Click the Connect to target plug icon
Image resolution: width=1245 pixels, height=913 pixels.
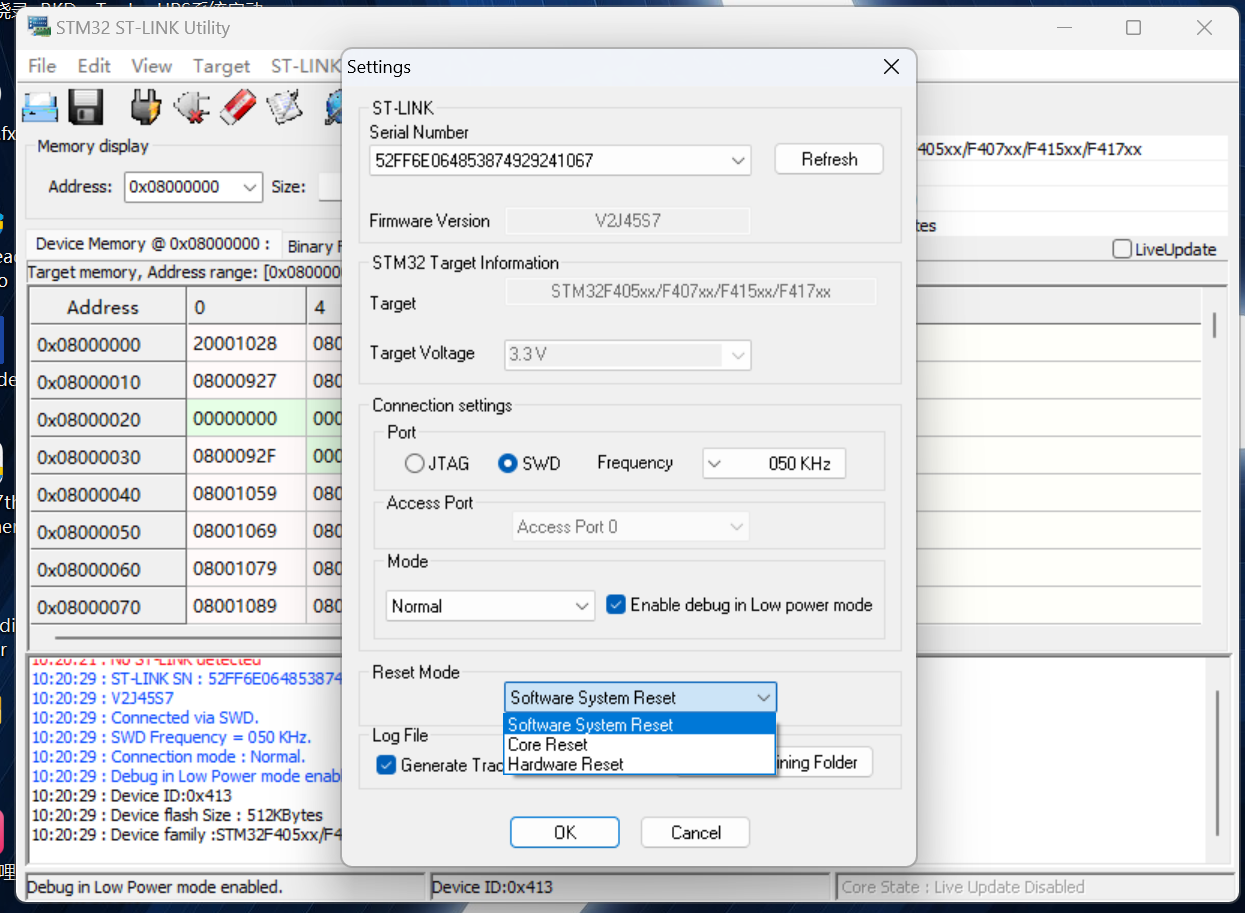(x=146, y=106)
